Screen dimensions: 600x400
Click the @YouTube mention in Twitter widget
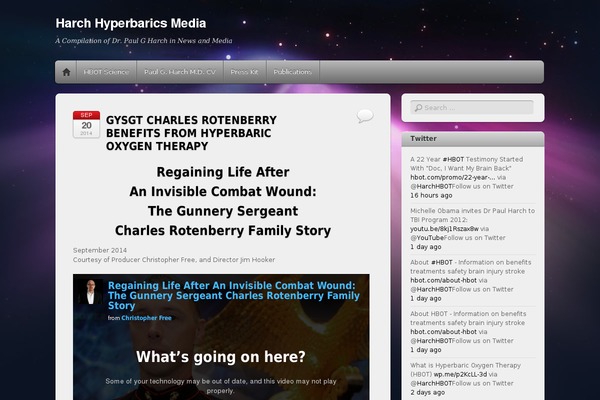point(427,238)
